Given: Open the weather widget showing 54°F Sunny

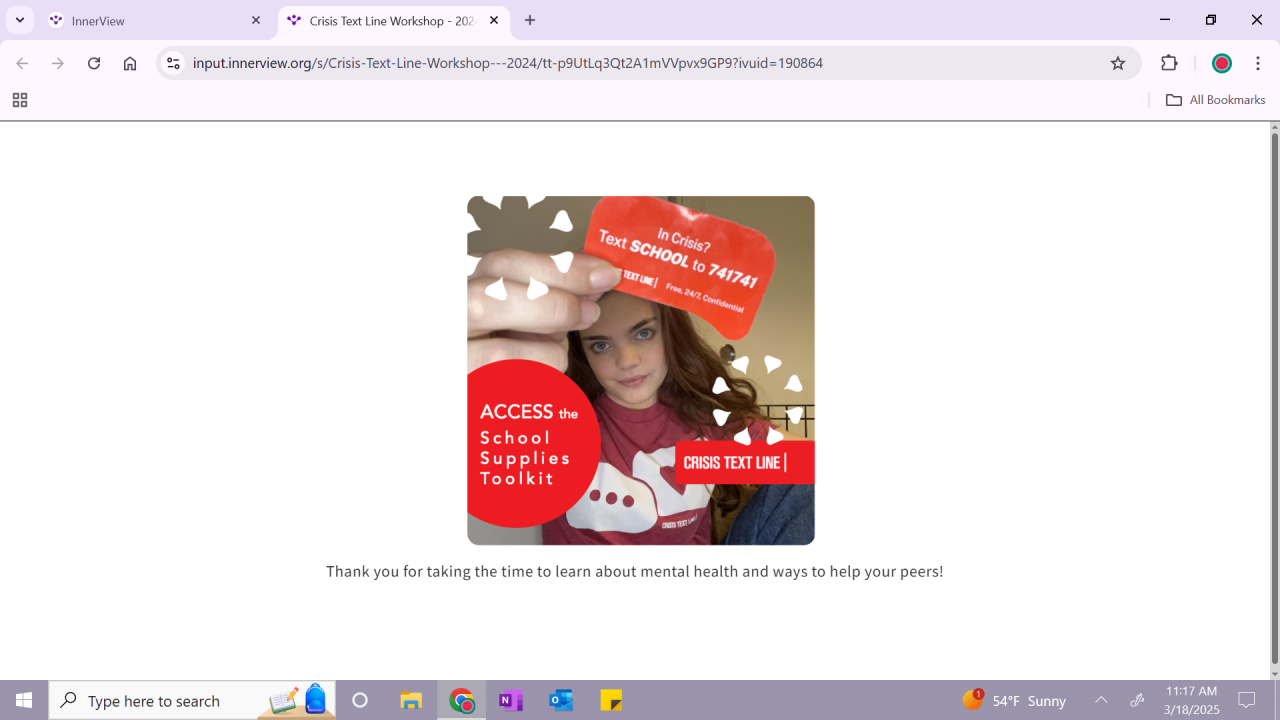Looking at the screenshot, I should click(1014, 700).
